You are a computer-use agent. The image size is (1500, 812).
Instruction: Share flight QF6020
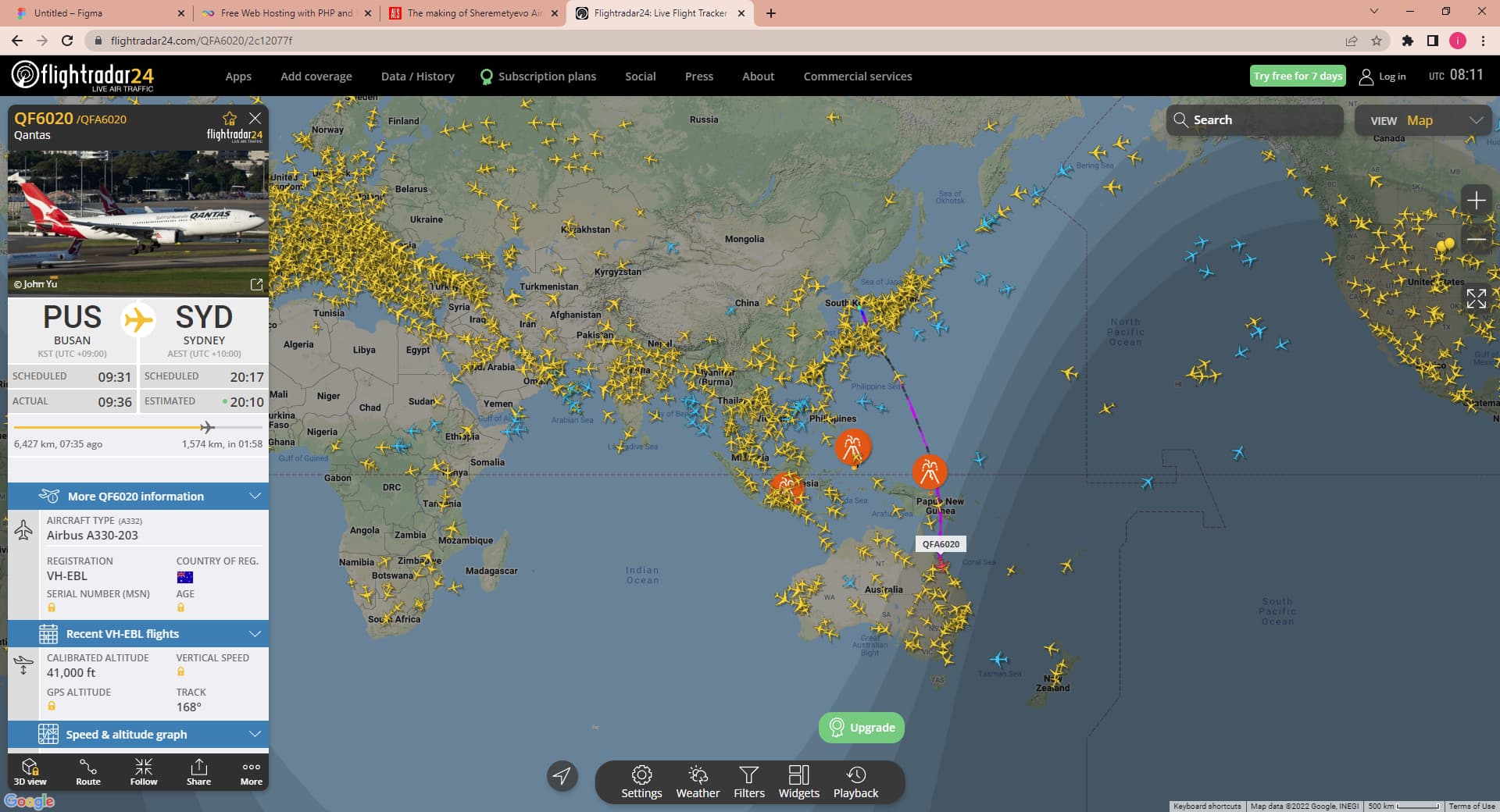point(198,771)
